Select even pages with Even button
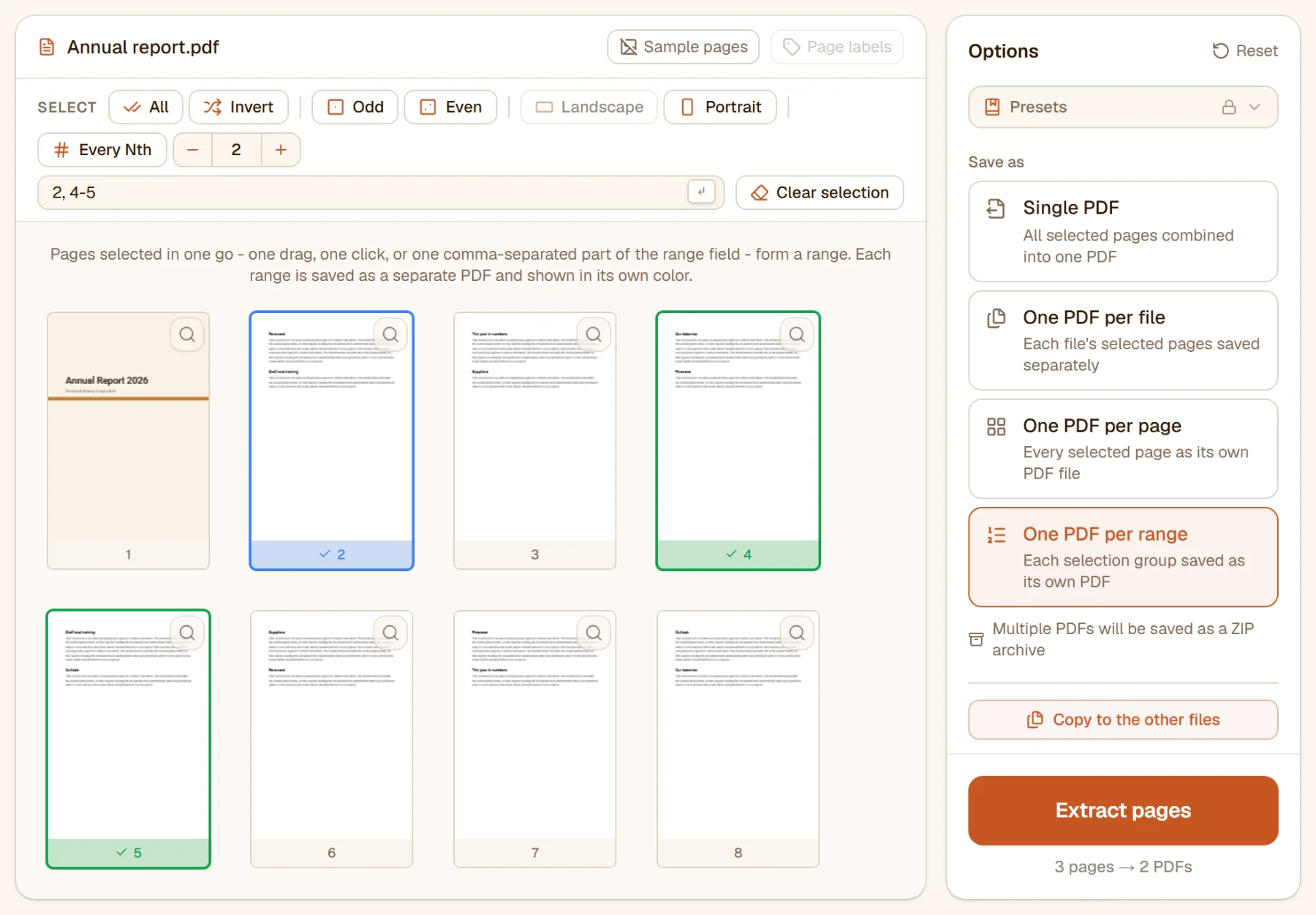This screenshot has height=915, width=1316. point(451,107)
